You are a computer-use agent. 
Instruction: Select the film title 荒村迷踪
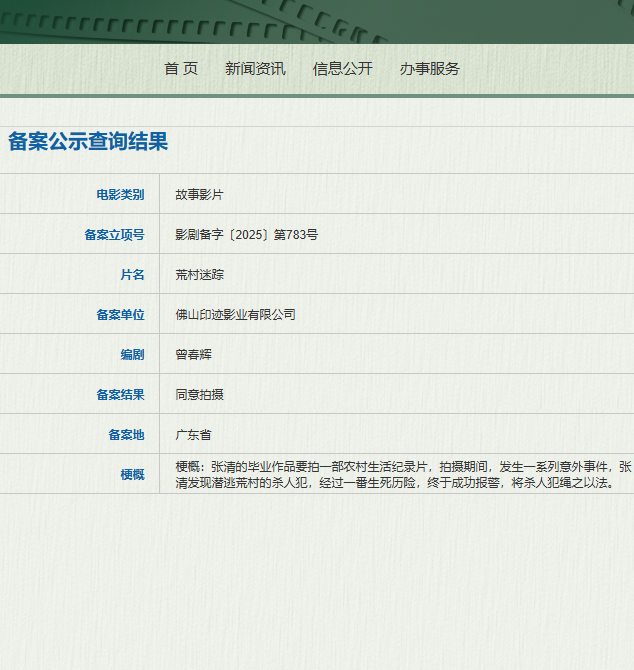pos(200,274)
